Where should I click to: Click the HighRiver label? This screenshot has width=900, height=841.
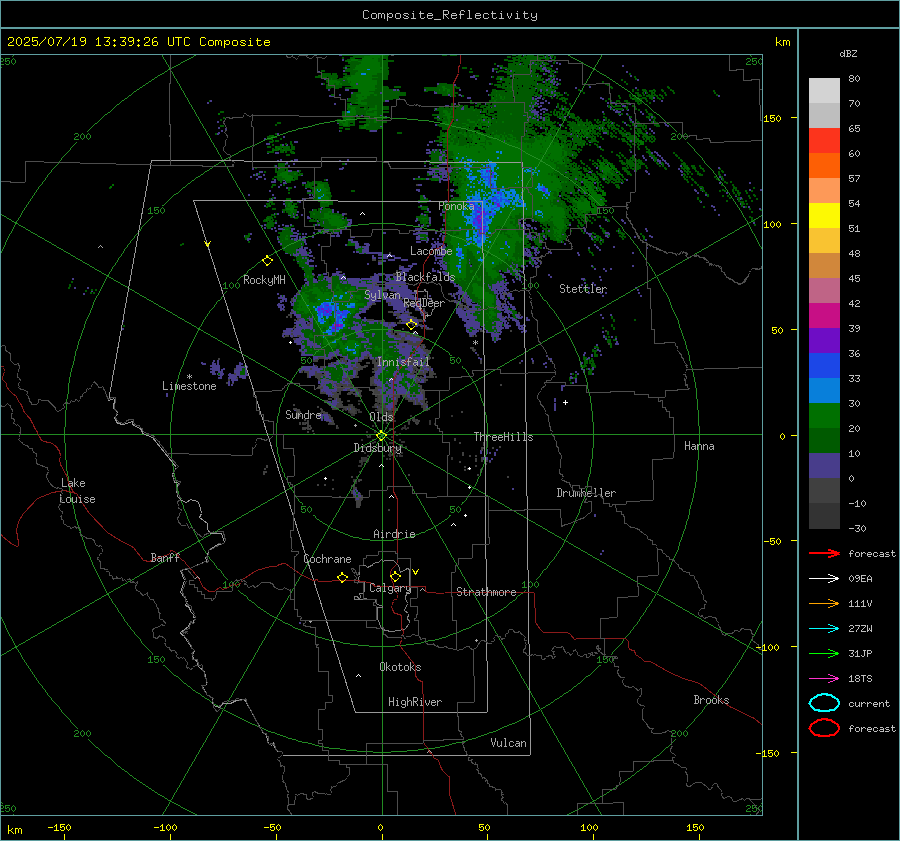[x=415, y=702]
